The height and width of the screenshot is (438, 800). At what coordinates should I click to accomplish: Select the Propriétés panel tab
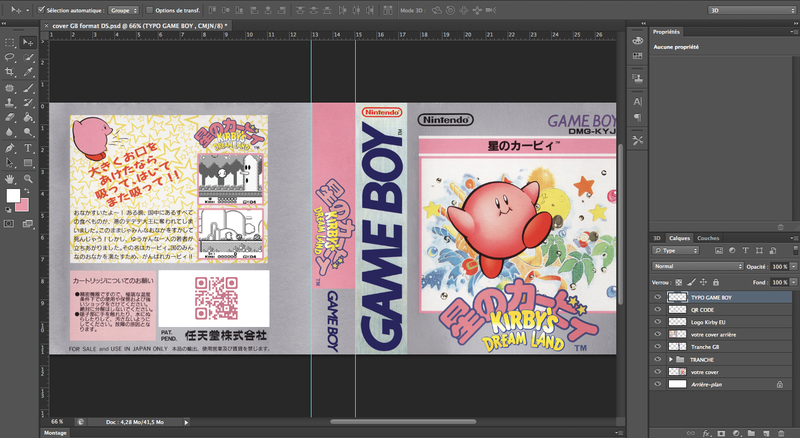666,32
